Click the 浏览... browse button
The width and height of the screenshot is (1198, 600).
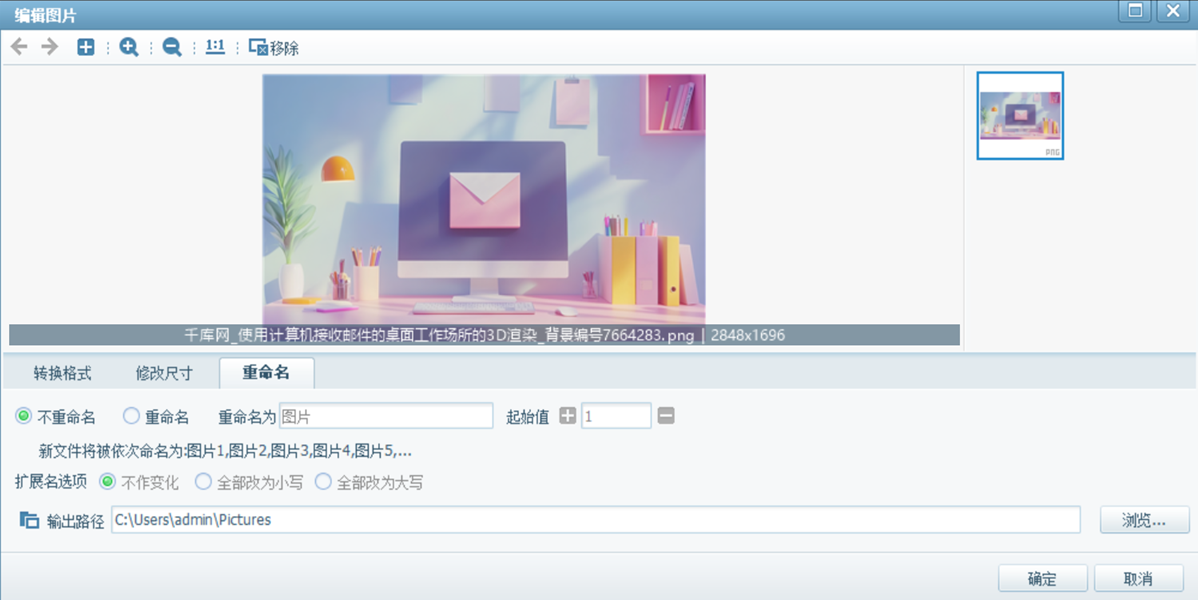point(1144,520)
